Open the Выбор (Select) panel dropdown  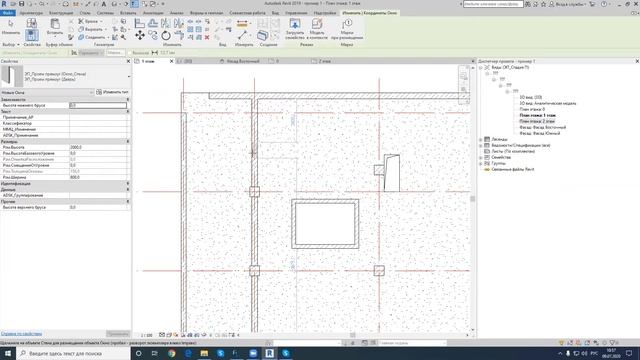[x=11, y=44]
